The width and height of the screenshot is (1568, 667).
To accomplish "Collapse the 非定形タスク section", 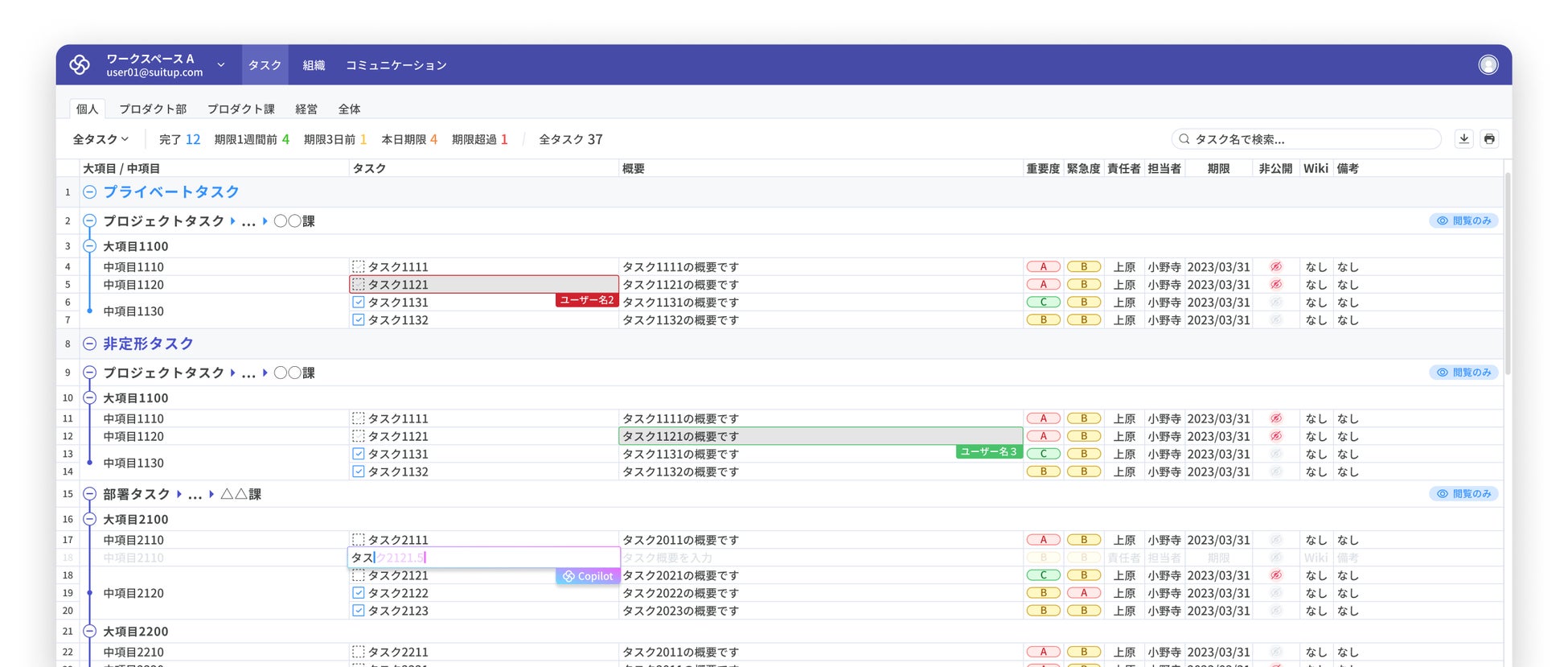I will click(x=90, y=344).
